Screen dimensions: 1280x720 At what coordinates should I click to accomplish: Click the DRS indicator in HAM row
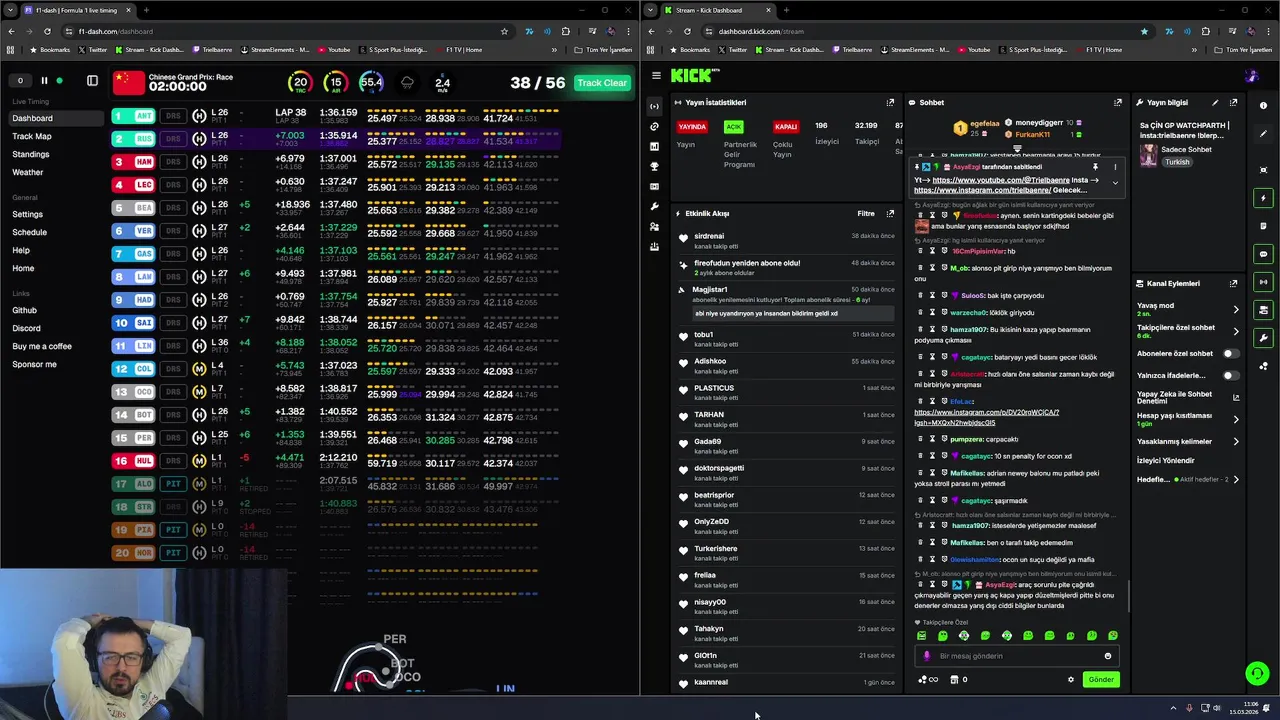point(174,162)
